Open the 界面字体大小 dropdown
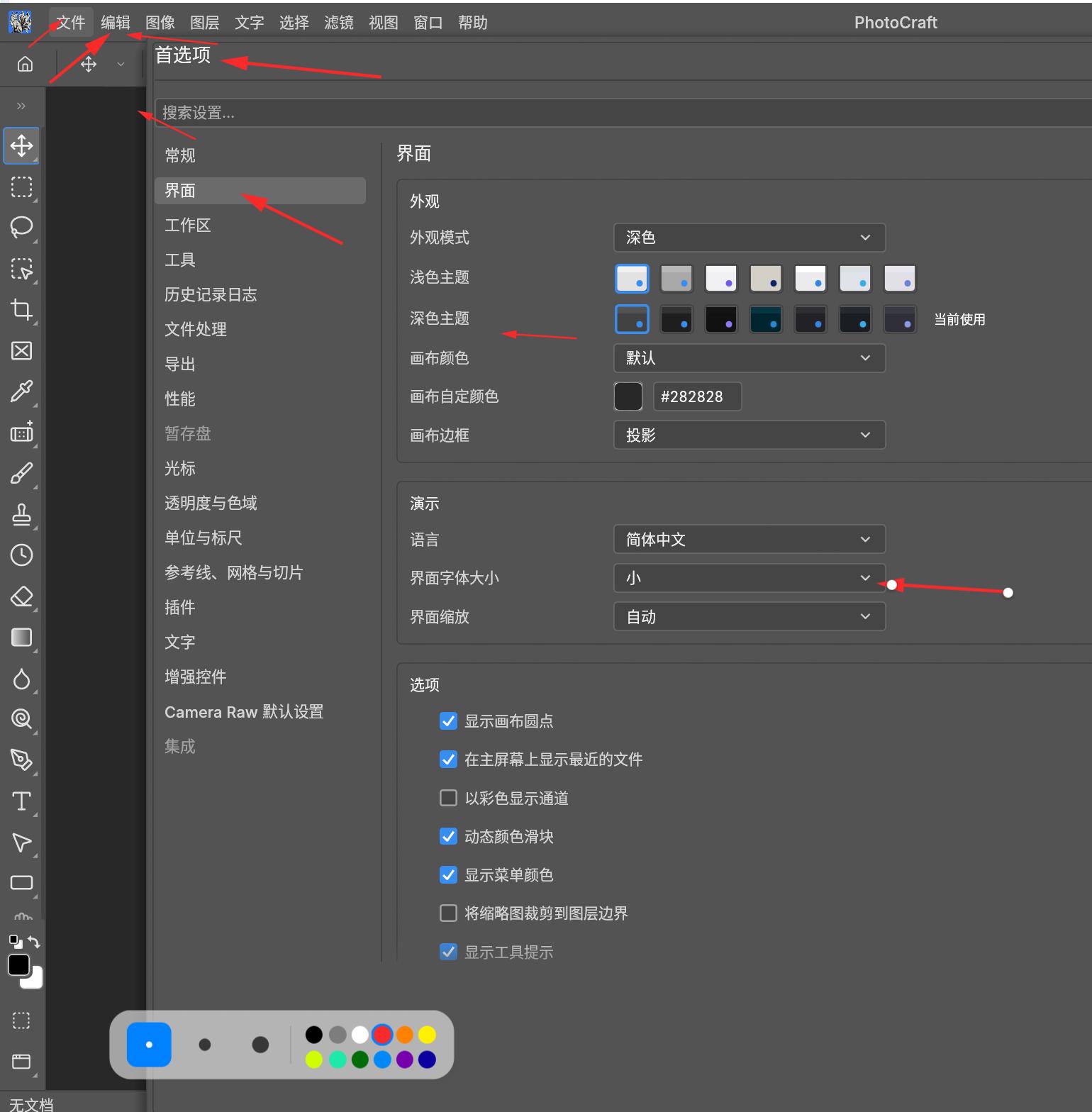The height and width of the screenshot is (1112, 1092). coord(750,578)
